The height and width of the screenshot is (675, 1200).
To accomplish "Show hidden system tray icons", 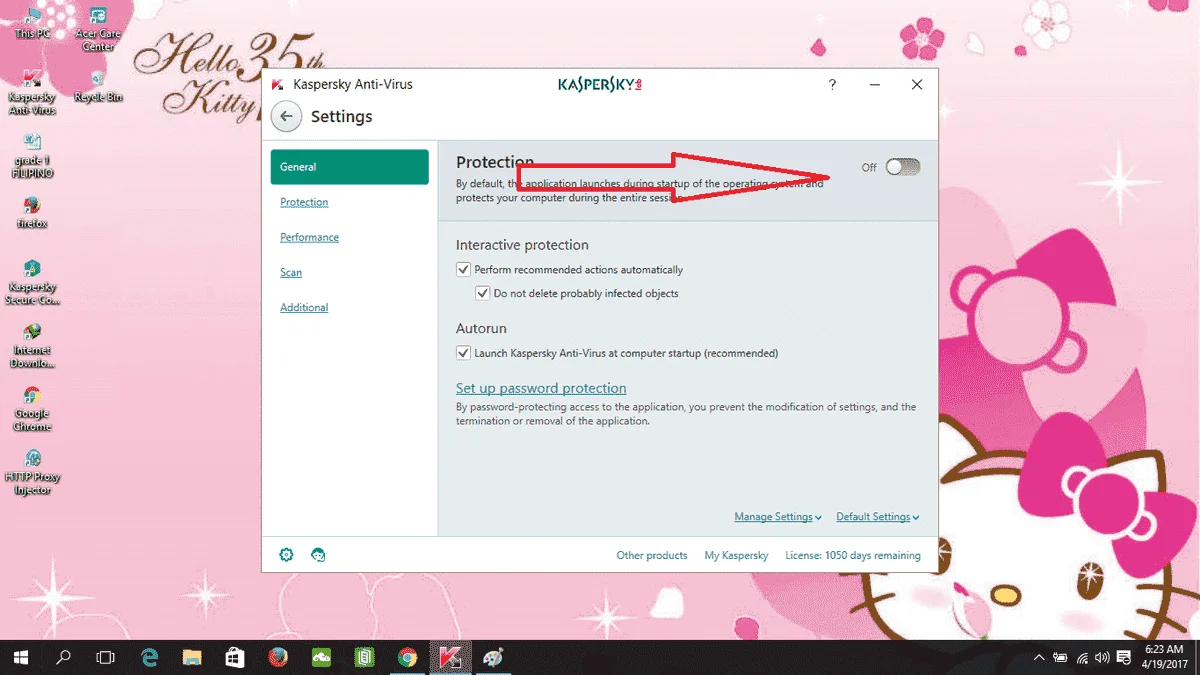I will [x=1039, y=657].
